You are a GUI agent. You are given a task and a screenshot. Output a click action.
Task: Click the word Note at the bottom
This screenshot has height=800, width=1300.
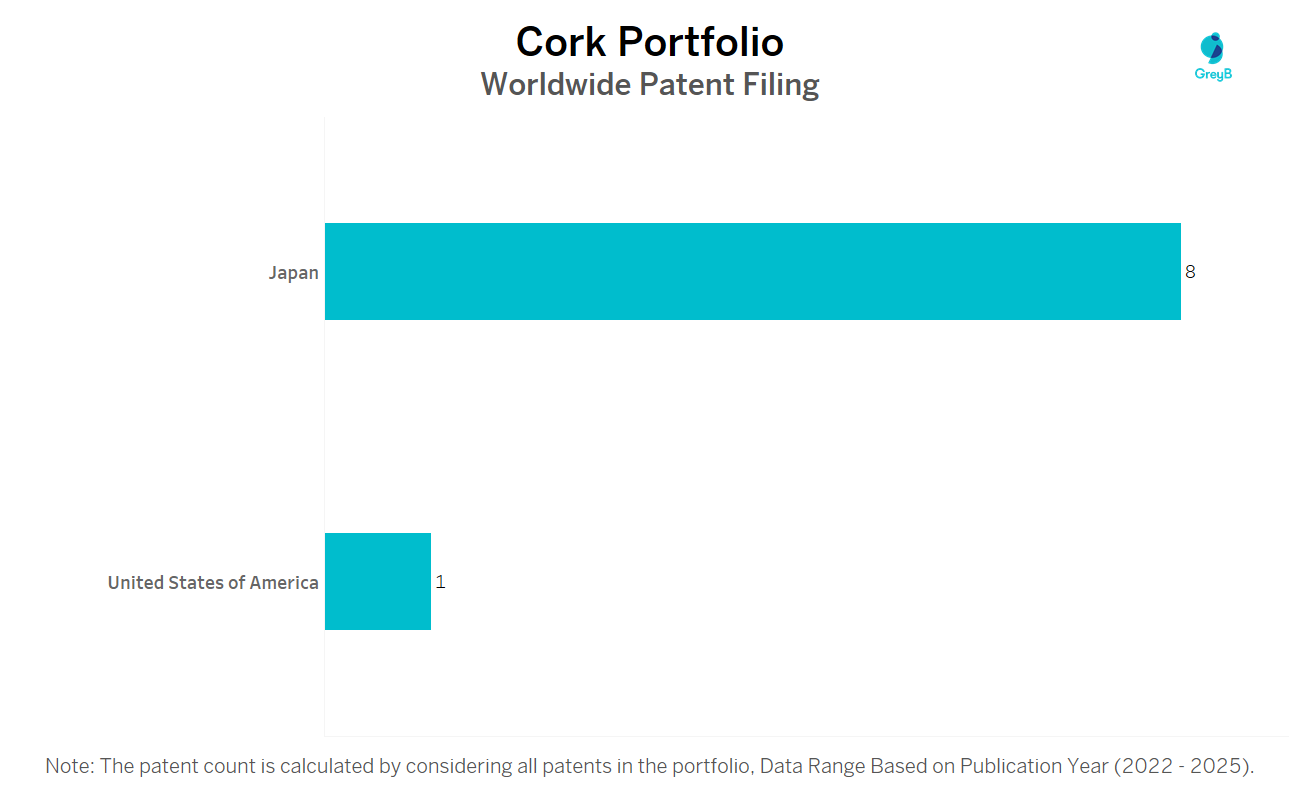pyautogui.click(x=68, y=766)
